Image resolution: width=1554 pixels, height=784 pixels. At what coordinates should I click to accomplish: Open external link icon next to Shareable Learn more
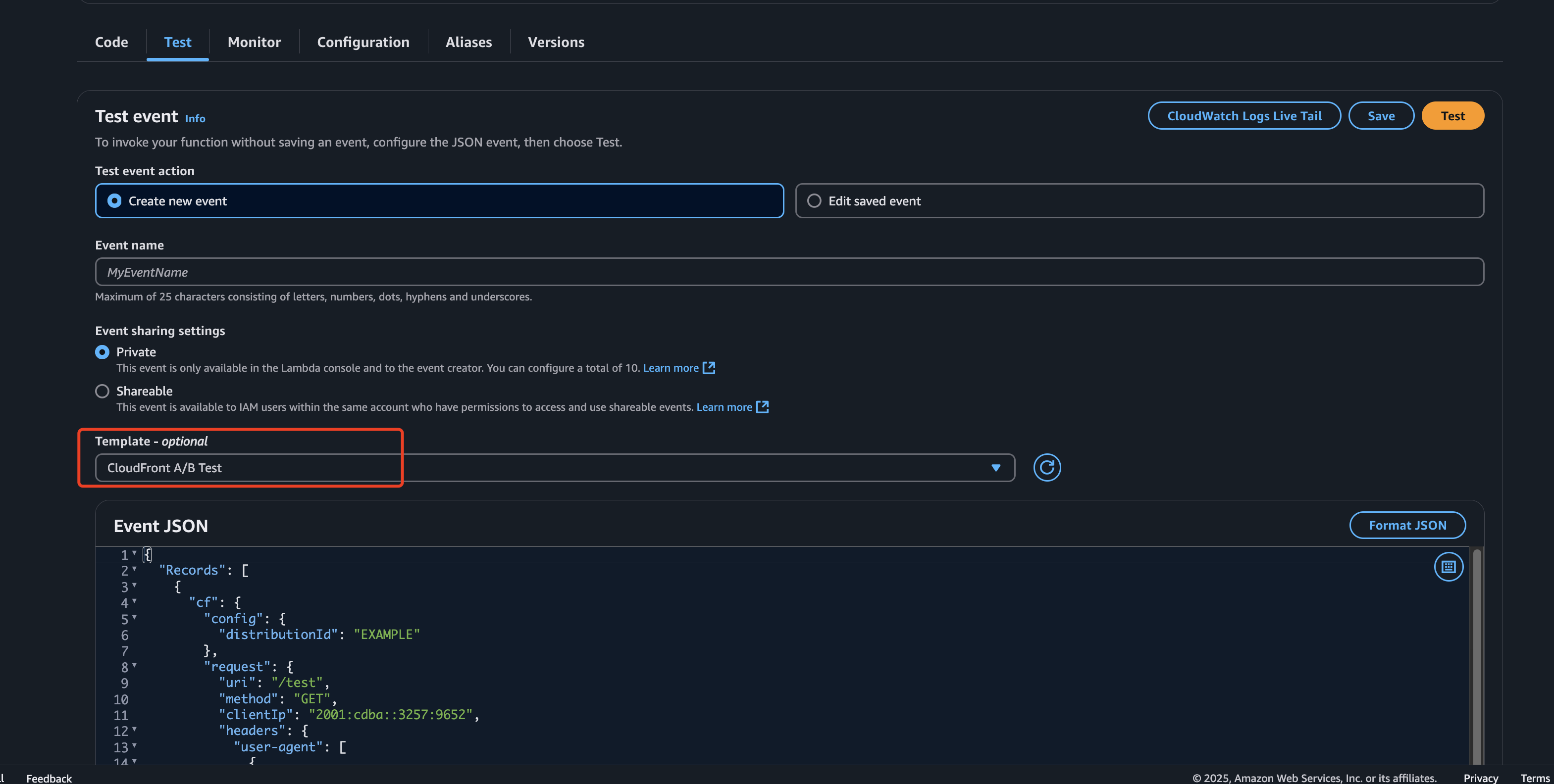click(x=762, y=407)
